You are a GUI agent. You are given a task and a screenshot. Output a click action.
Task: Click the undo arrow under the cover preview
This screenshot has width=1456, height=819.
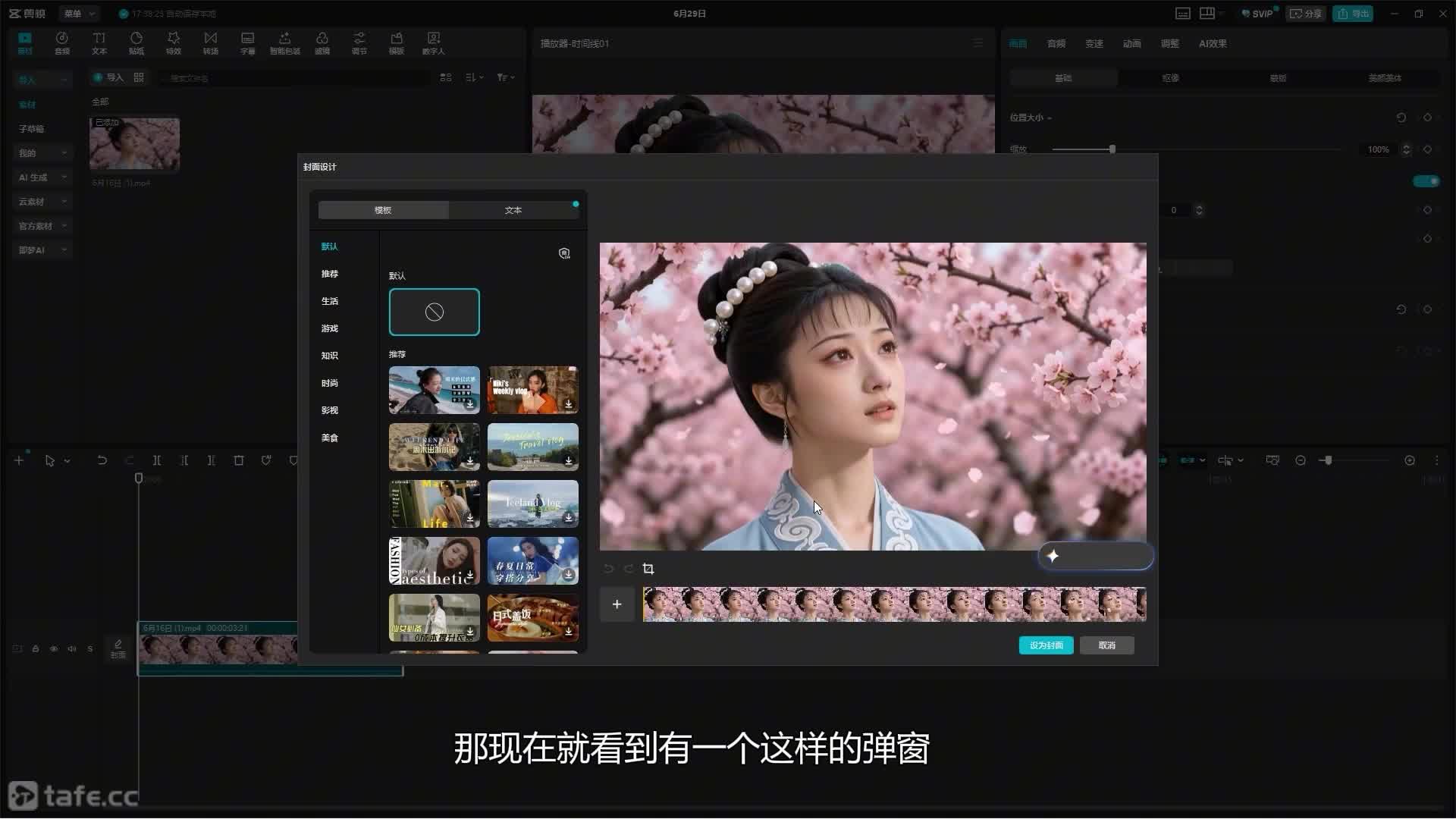point(608,569)
